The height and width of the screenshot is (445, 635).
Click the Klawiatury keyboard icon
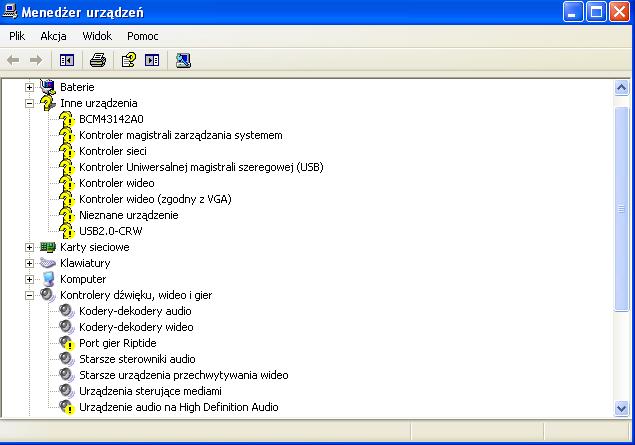tap(48, 263)
